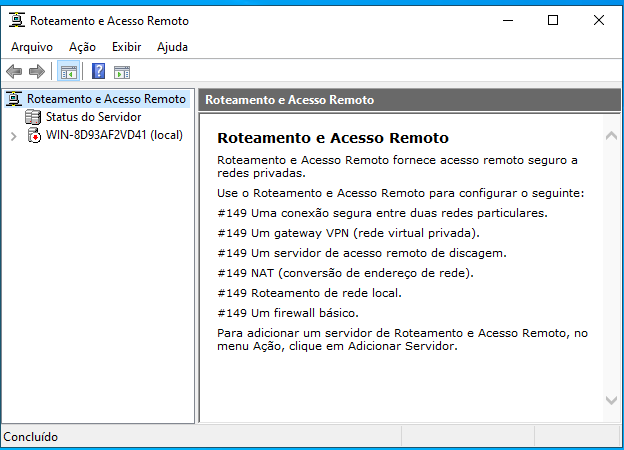Image resolution: width=624 pixels, height=450 pixels.
Task: Select Roteamento e Acesso Remoto tree root
Action: click(106, 99)
